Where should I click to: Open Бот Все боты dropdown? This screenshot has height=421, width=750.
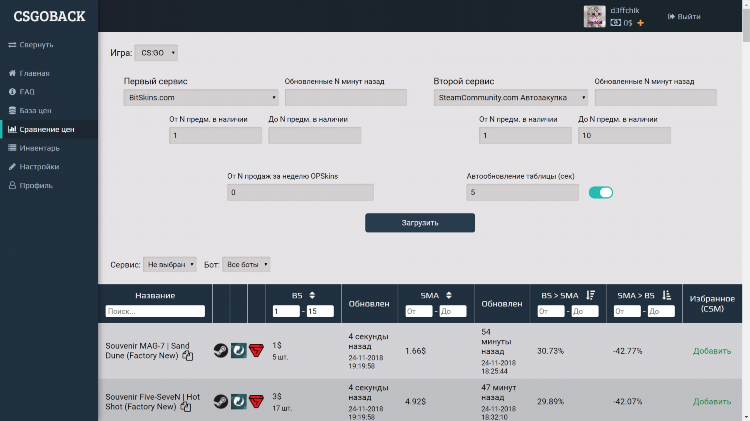246,265
